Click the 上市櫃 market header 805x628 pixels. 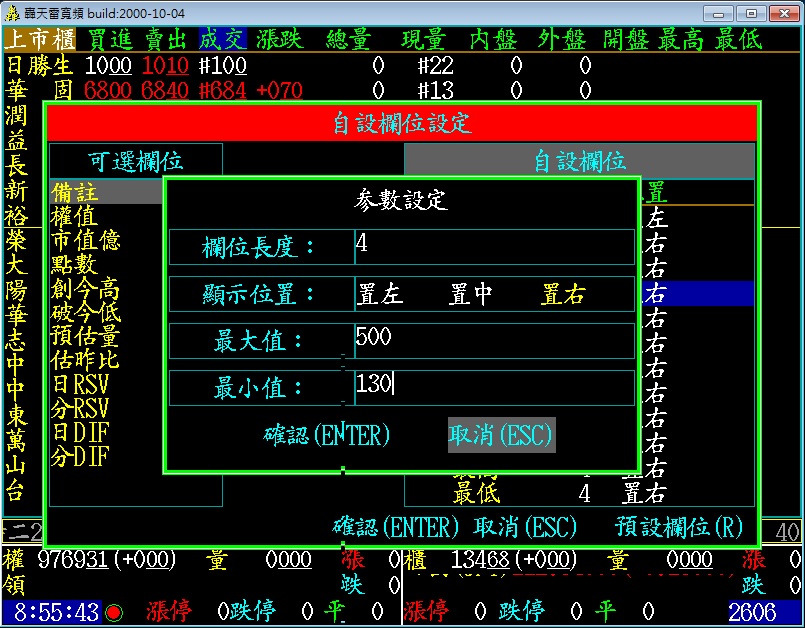(40, 39)
